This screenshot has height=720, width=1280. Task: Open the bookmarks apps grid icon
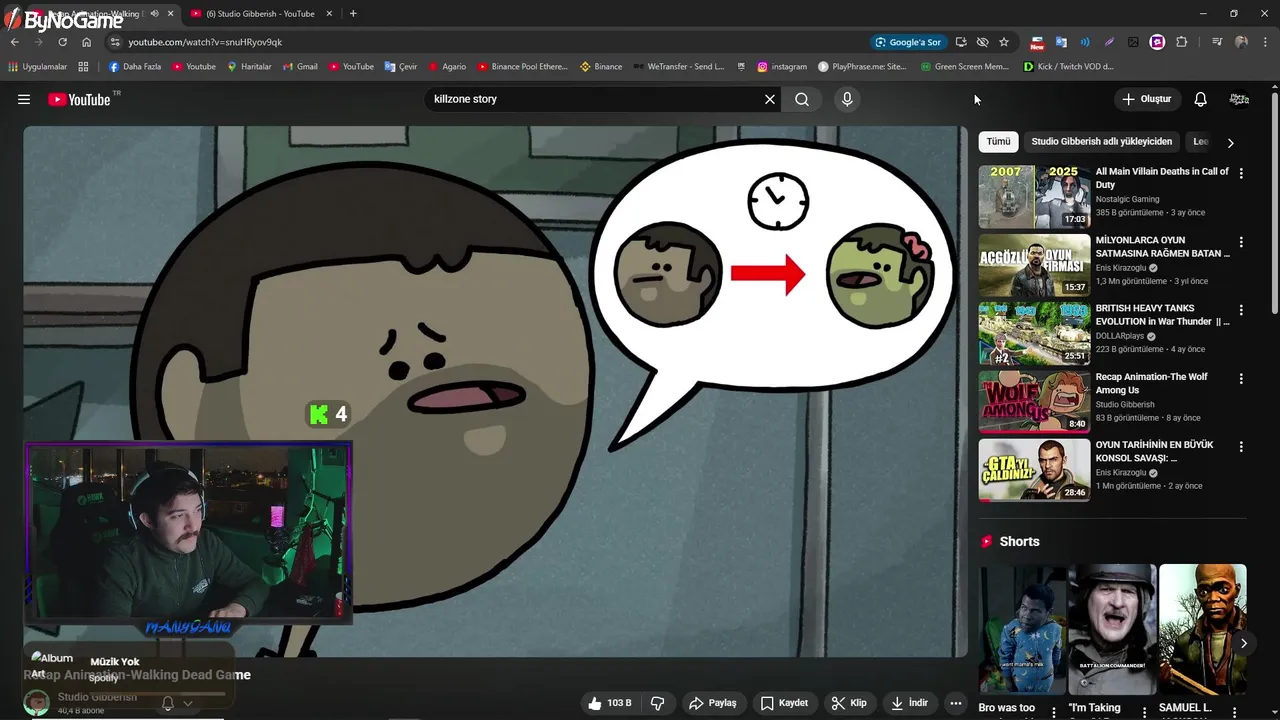click(x=83, y=67)
